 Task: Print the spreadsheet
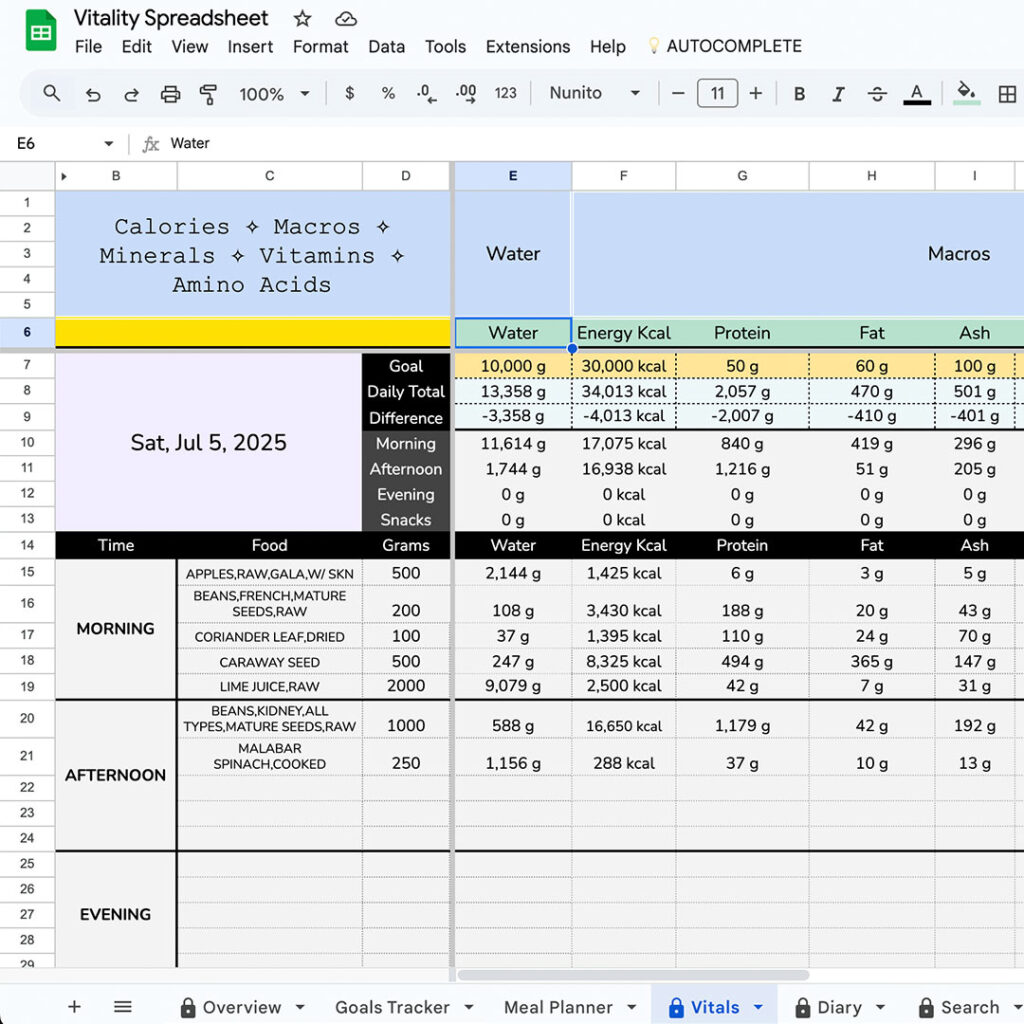pyautogui.click(x=170, y=94)
